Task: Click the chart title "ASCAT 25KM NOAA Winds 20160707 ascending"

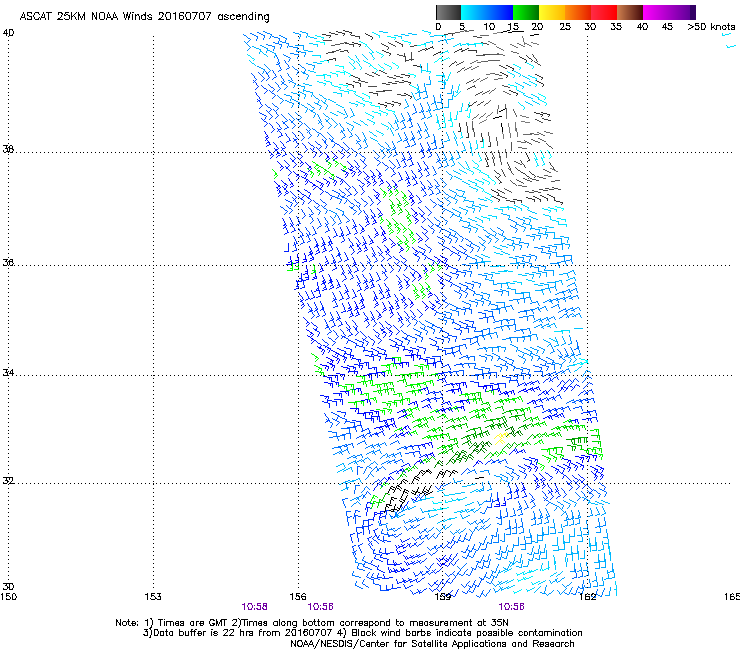Action: point(144,17)
